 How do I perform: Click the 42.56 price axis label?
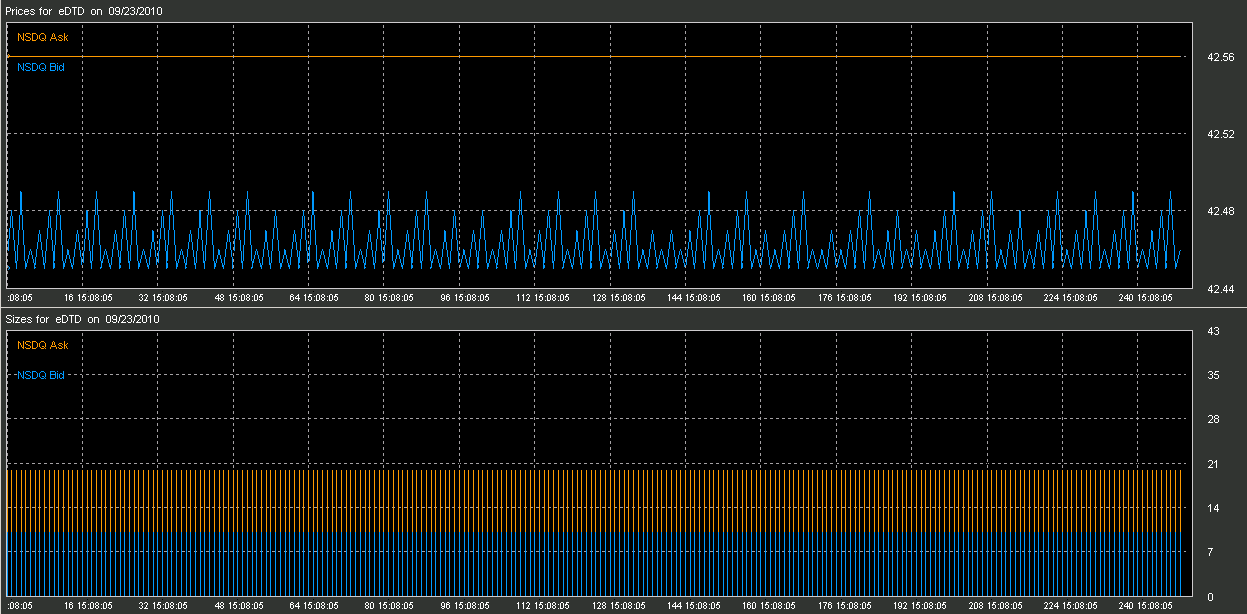[x=1221, y=57]
